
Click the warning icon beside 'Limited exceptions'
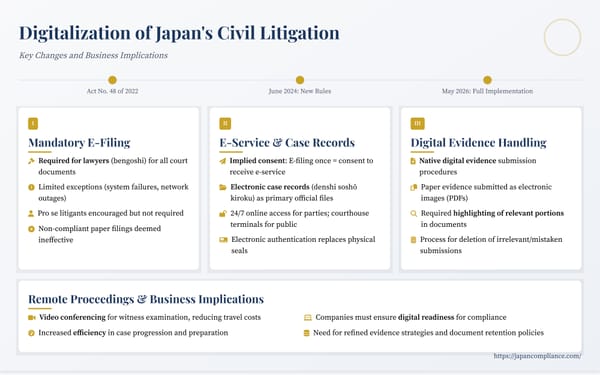31,188
